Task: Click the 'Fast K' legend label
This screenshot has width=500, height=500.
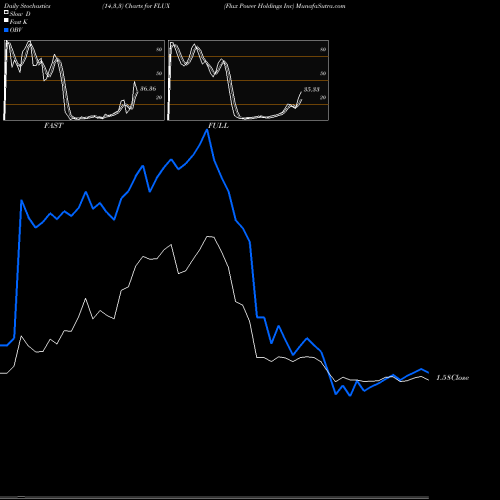Action: [19, 22]
